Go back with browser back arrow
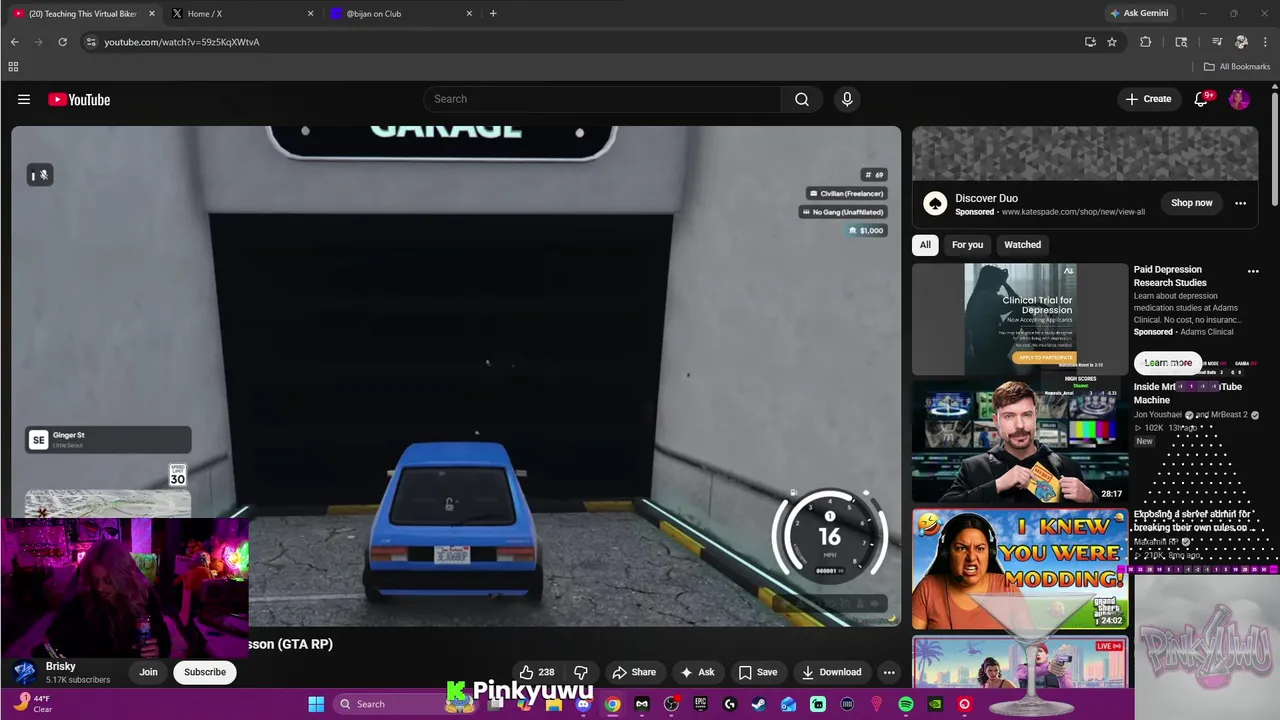Viewport: 1280px width, 720px height. (15, 42)
